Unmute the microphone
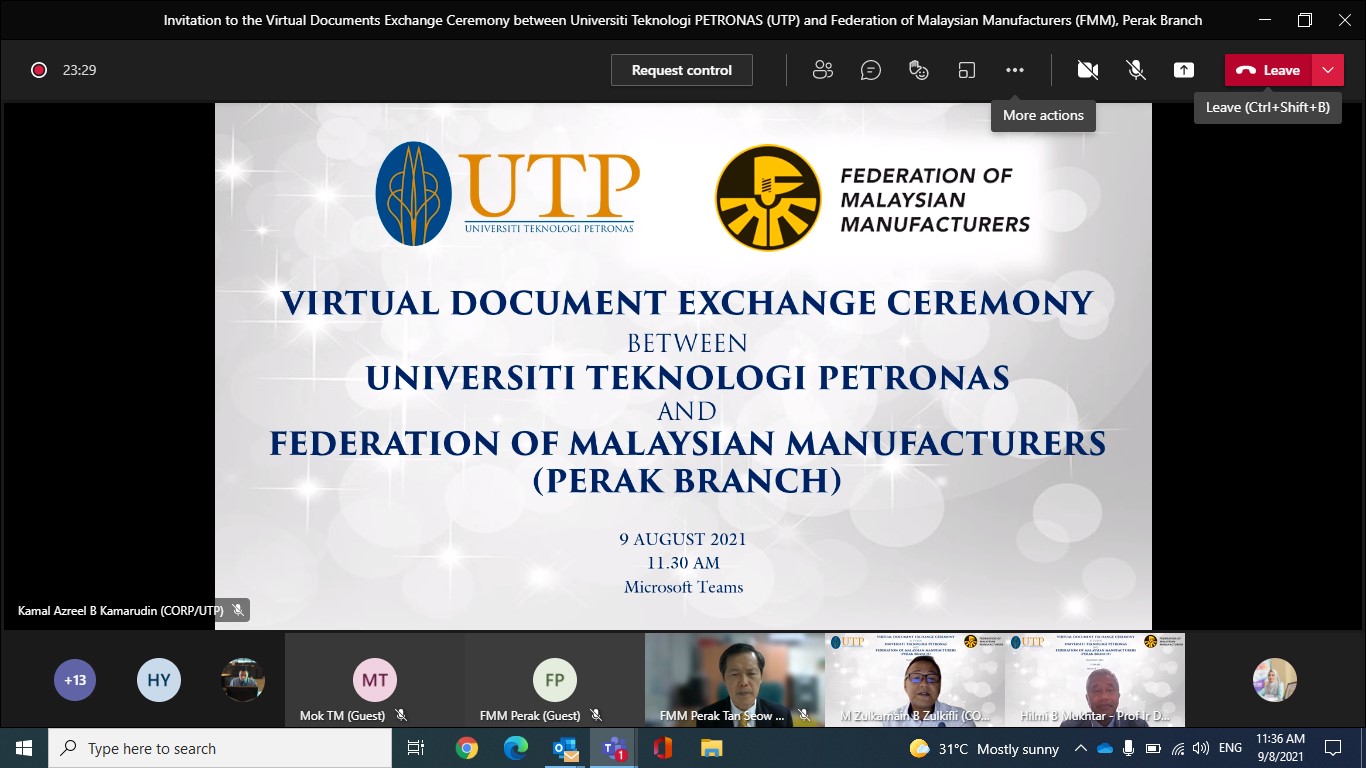 pyautogui.click(x=1136, y=70)
